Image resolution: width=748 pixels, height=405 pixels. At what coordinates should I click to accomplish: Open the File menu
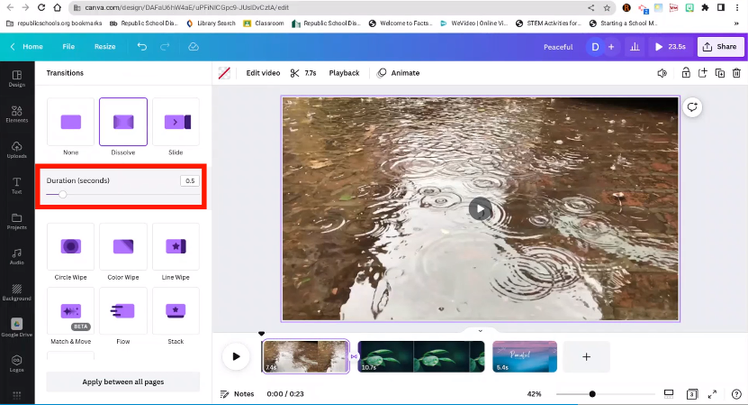click(x=68, y=47)
